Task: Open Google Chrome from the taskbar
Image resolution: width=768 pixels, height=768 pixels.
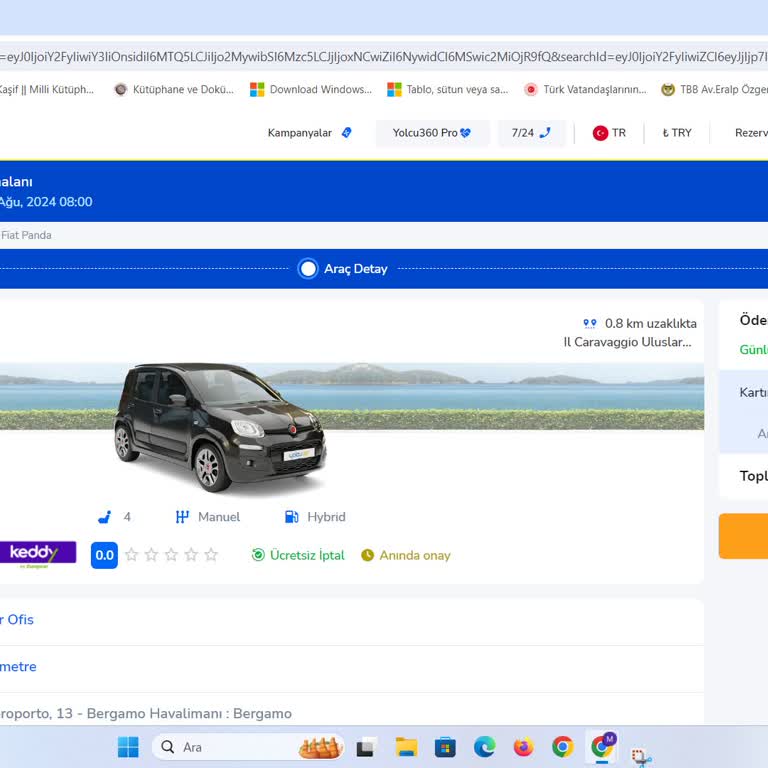Action: click(563, 747)
